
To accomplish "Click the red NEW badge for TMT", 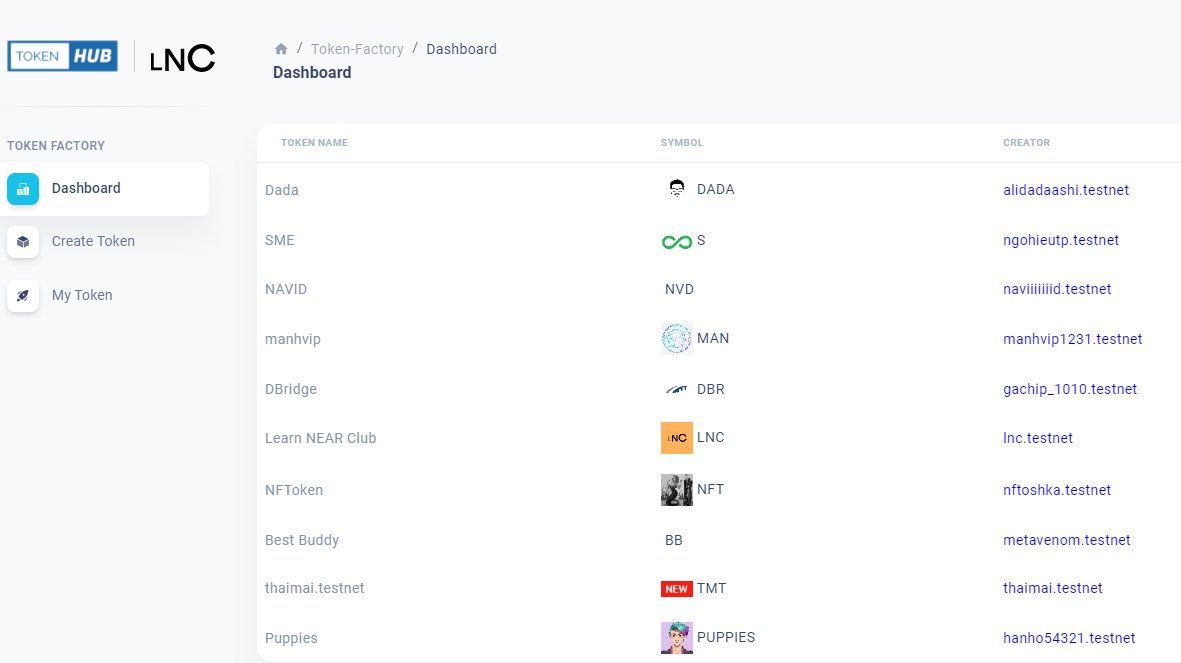I will [677, 589].
